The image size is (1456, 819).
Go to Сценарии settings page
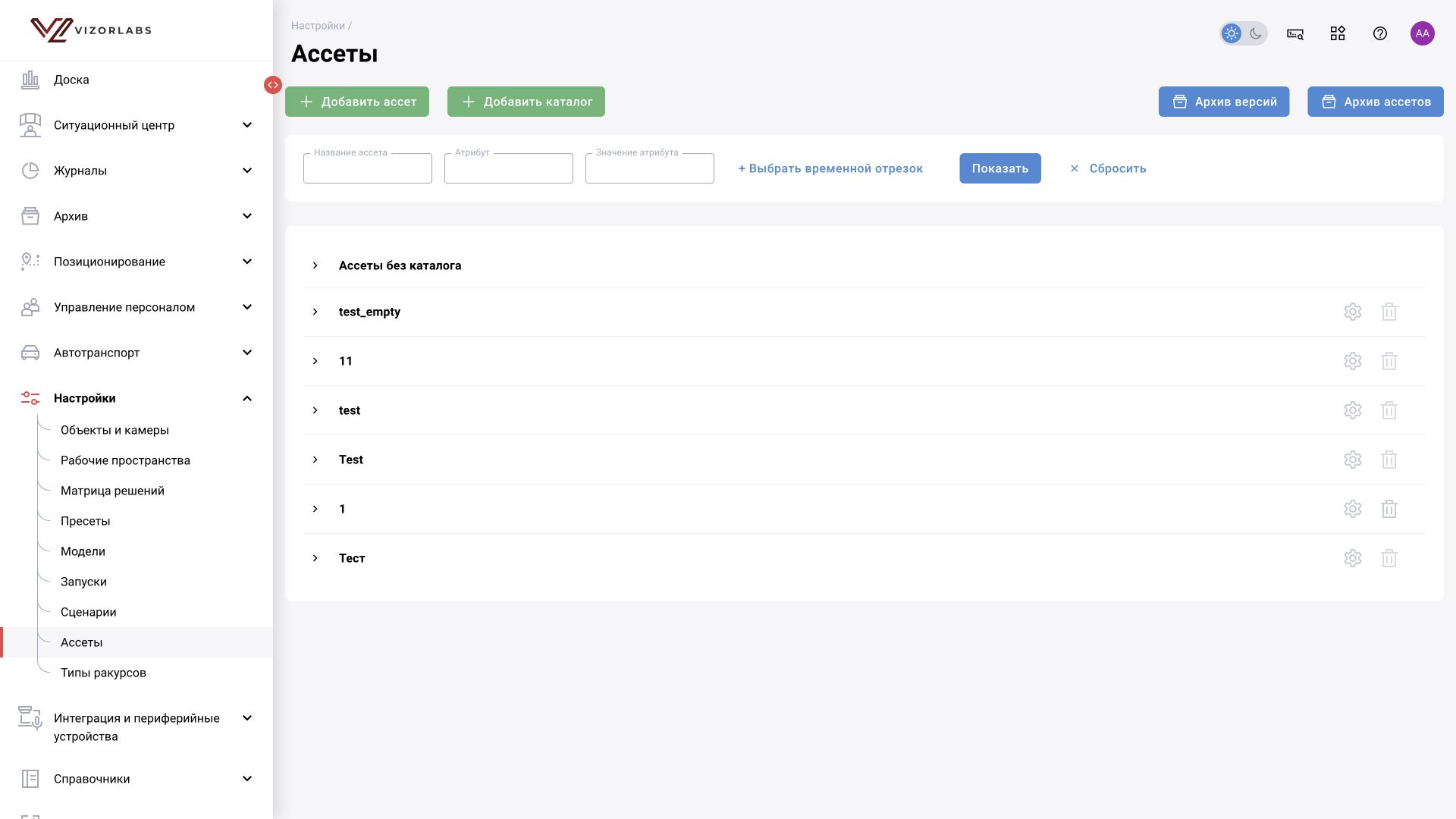coord(88,612)
